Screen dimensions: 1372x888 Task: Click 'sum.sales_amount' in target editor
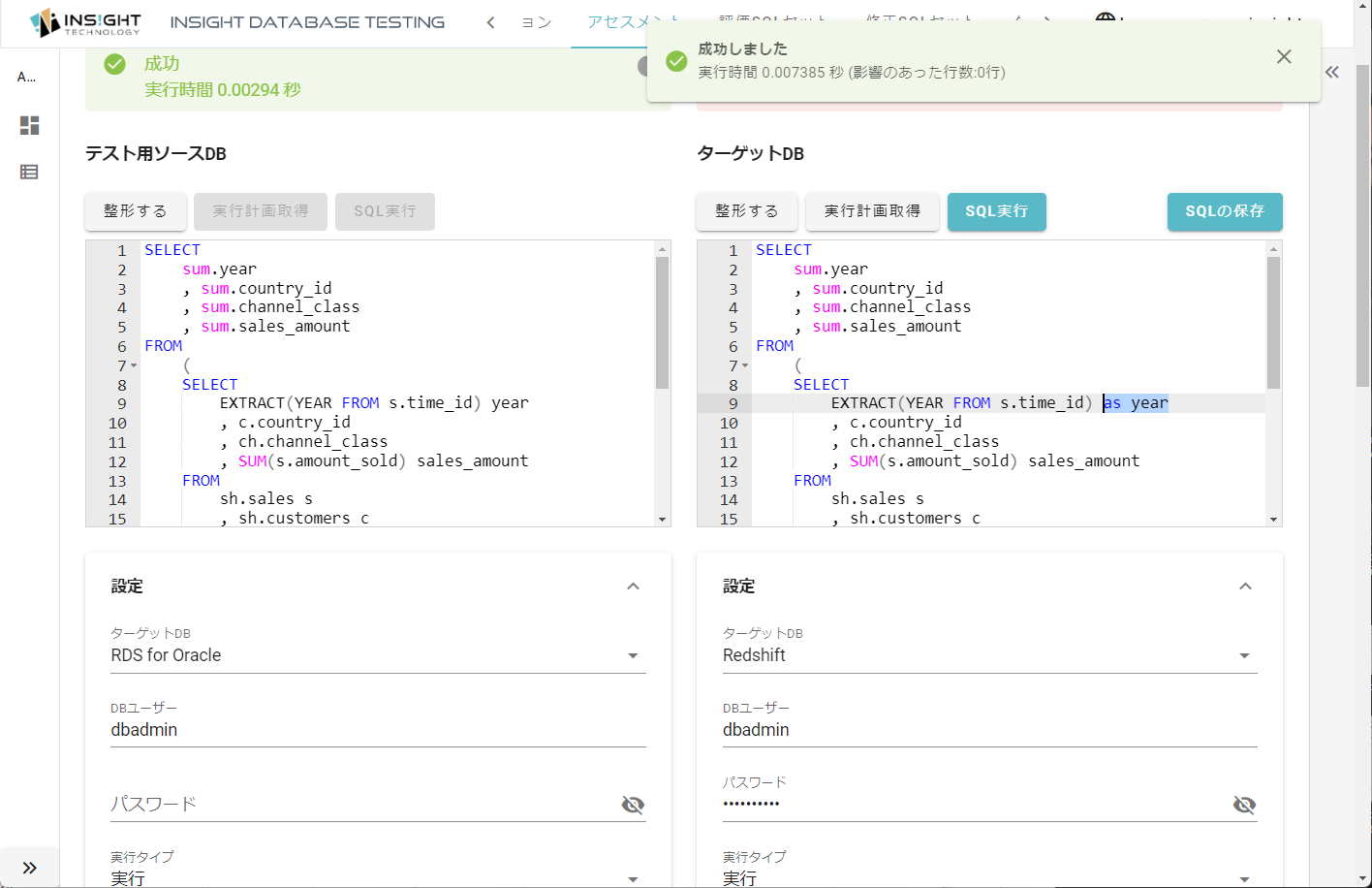coord(888,327)
